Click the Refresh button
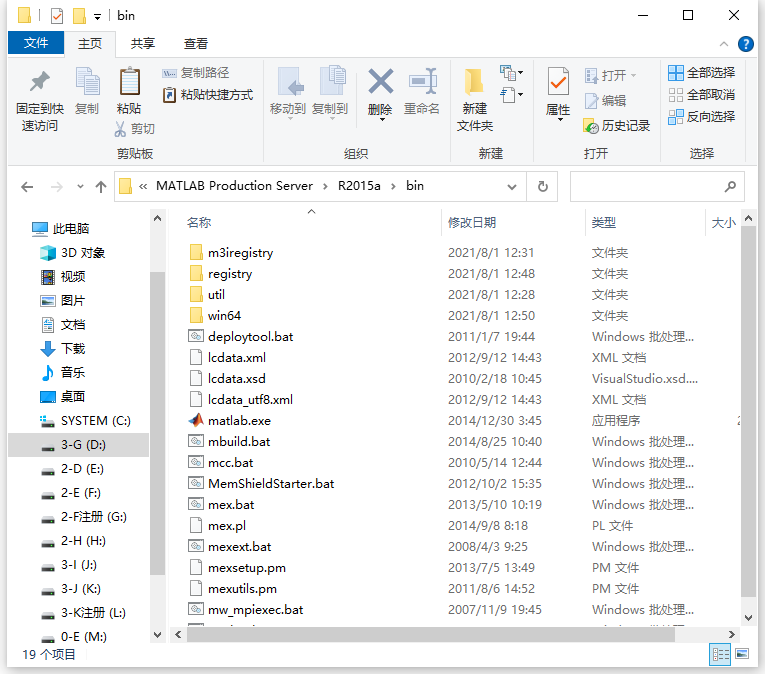 coord(543,186)
